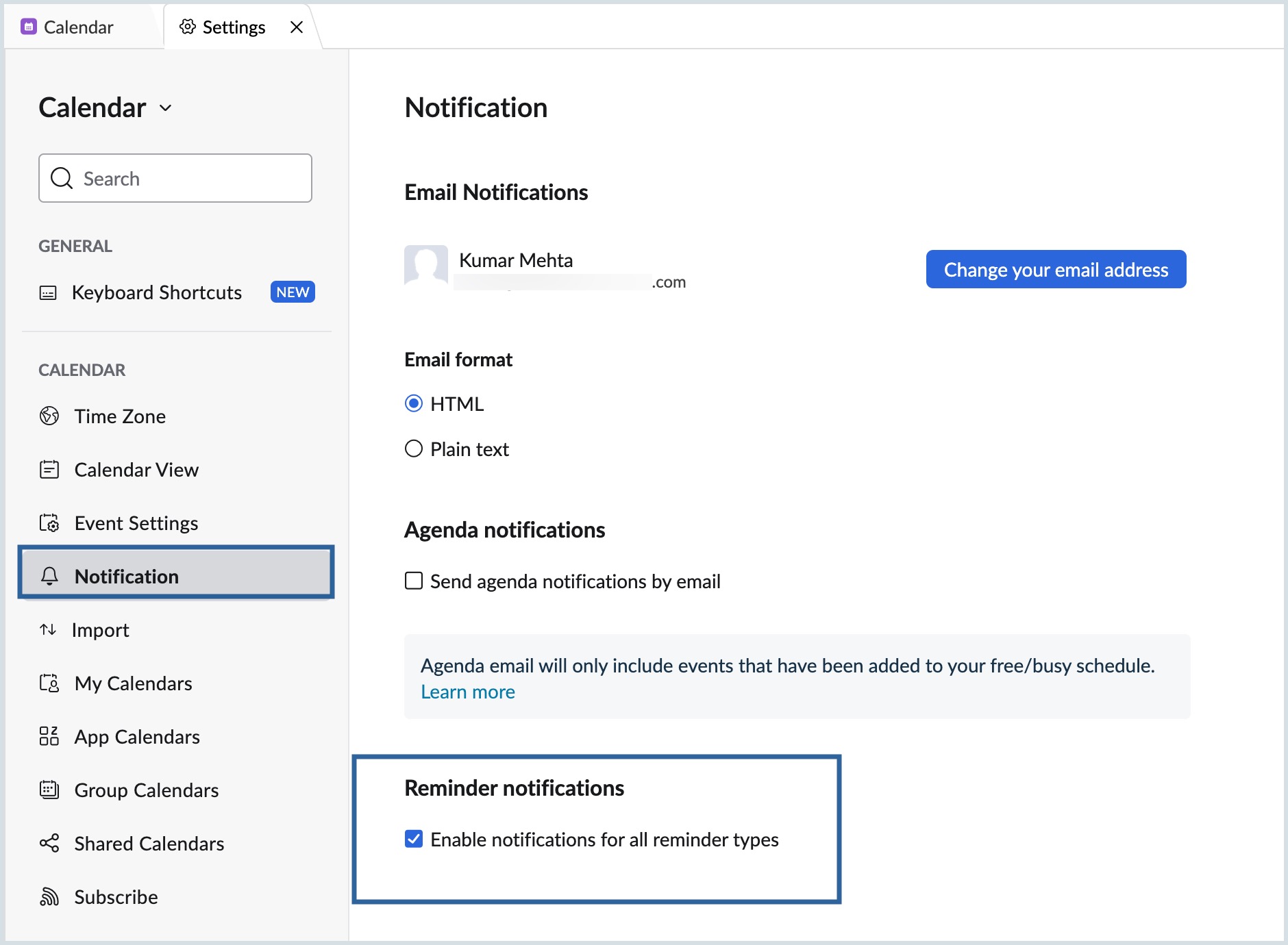
Task: Expand the Calendar heading dropdown
Action: click(166, 108)
